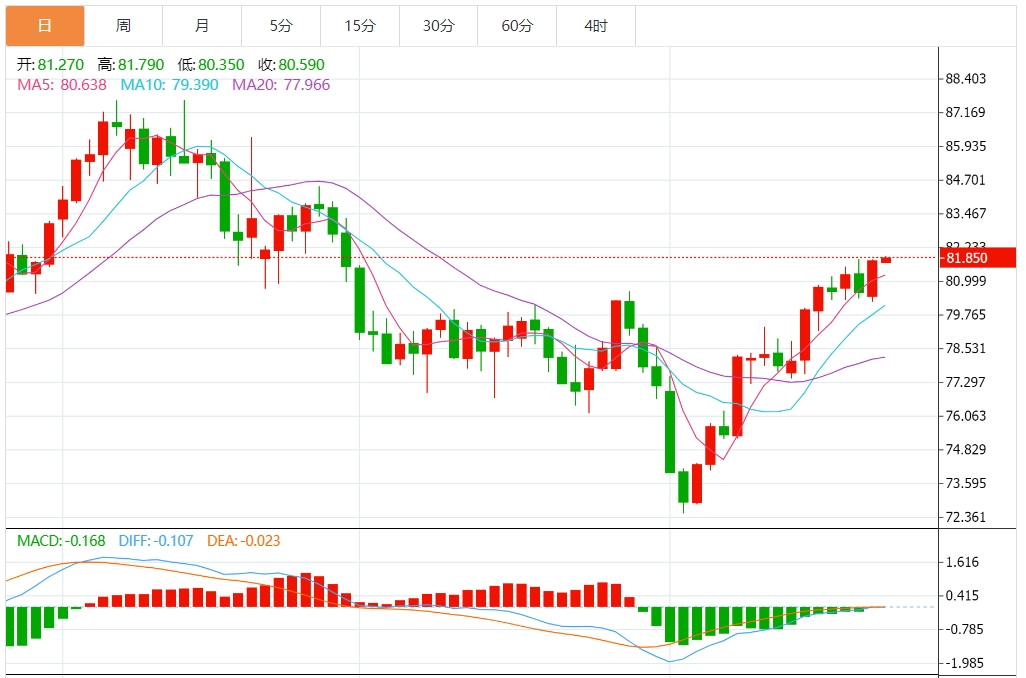Click the 85.935 price axis label
1026x678 pixels.
[x=966, y=147]
